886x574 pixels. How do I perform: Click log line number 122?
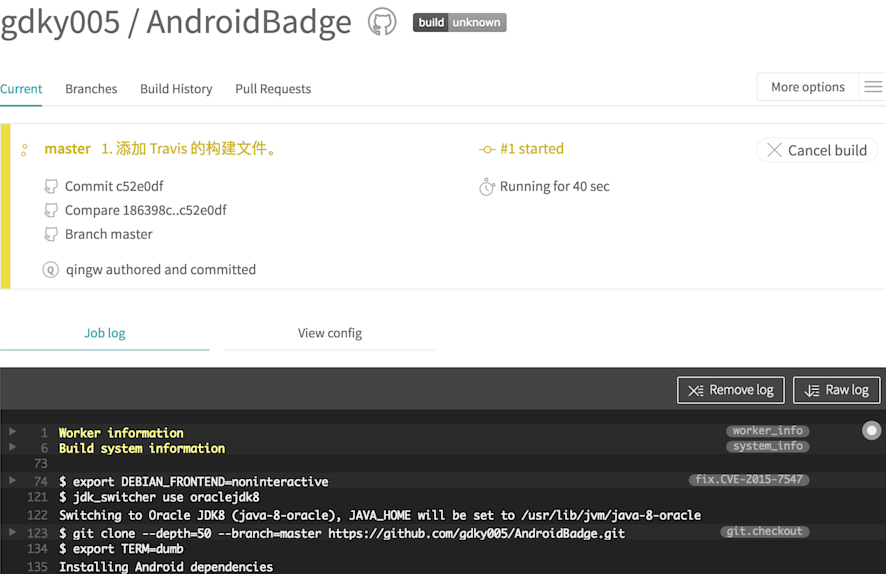[37, 515]
